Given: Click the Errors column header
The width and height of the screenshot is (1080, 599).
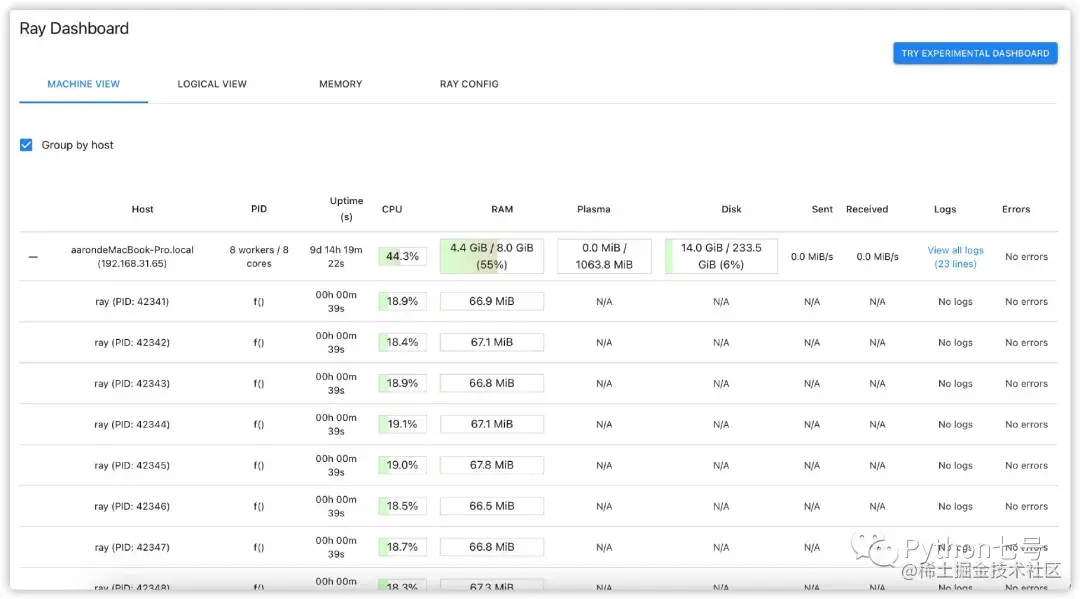Looking at the screenshot, I should coord(1016,209).
